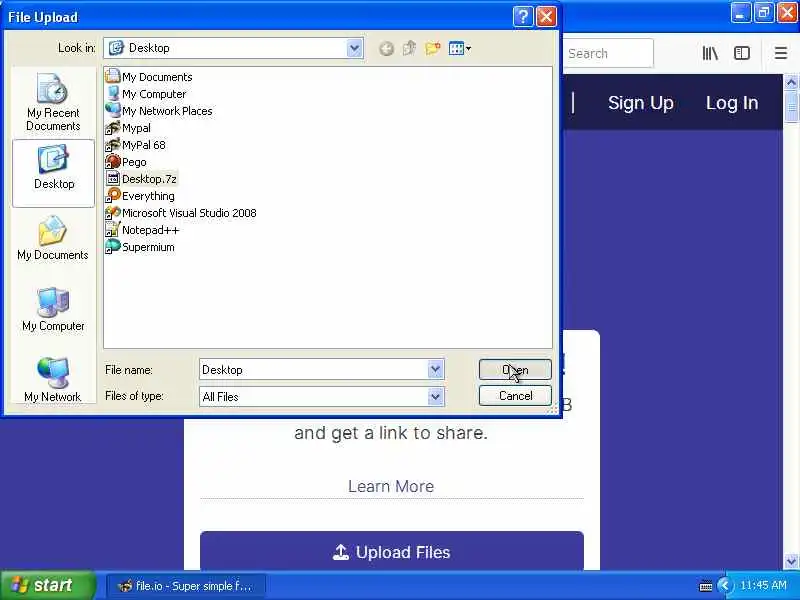Screen dimensions: 800x600
Task: Open My Network in the places bar
Action: [x=53, y=380]
